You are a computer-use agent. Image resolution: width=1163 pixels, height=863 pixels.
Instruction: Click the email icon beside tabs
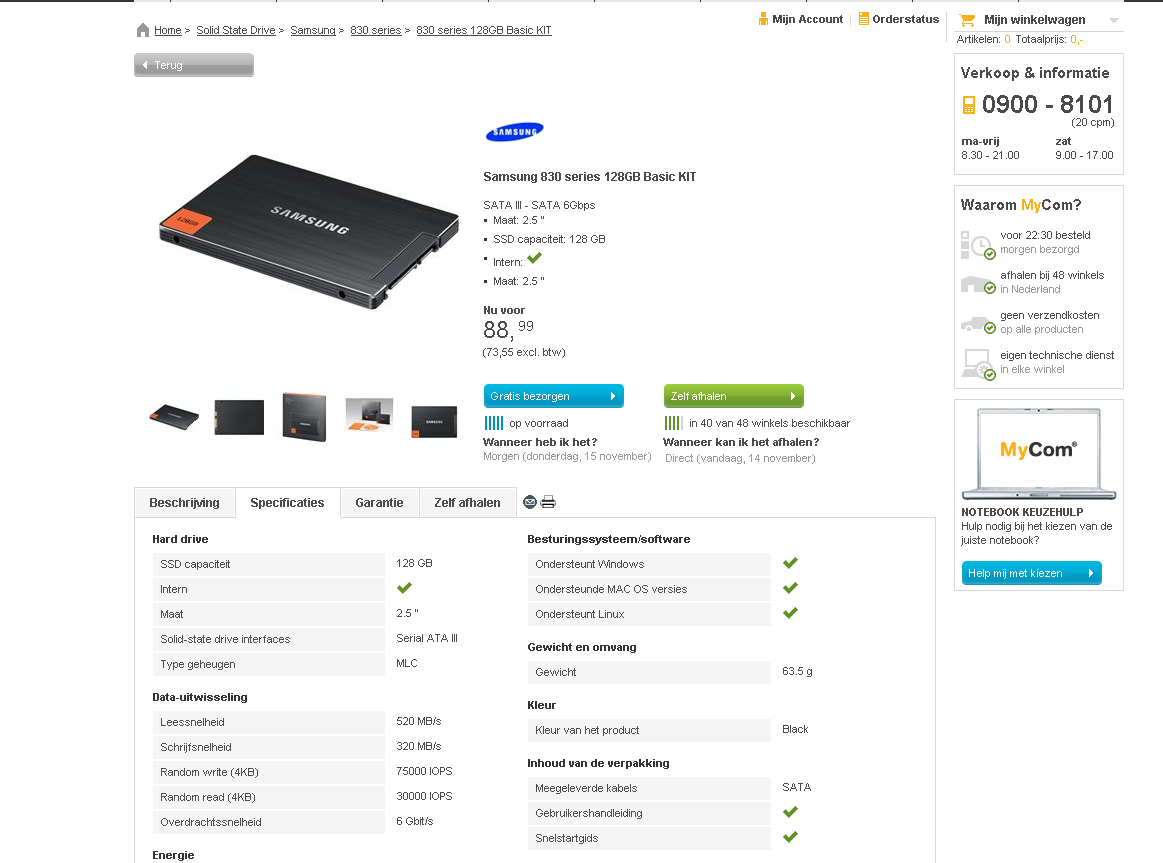tap(530, 502)
